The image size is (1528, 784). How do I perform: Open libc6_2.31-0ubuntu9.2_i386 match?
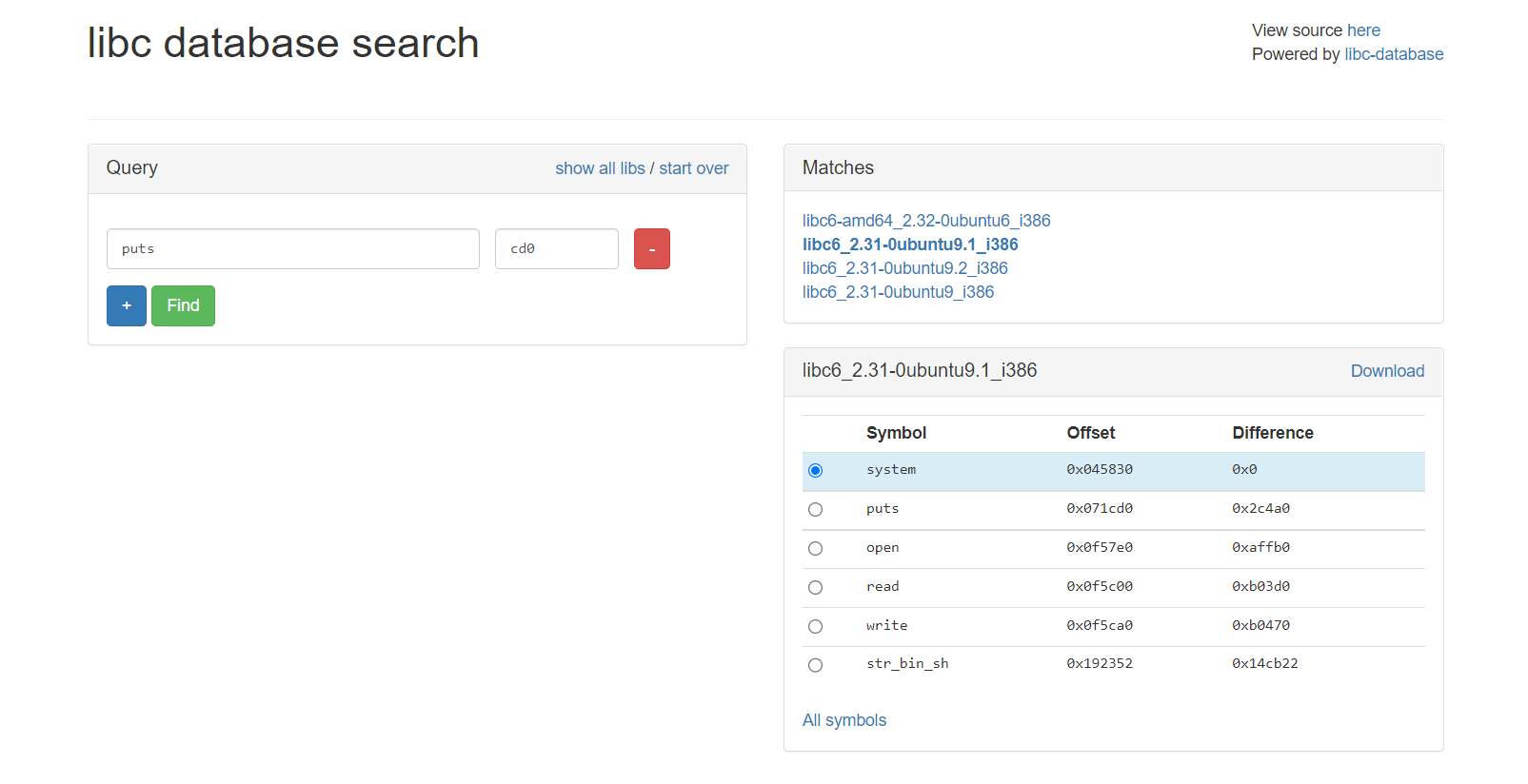[x=904, y=268]
